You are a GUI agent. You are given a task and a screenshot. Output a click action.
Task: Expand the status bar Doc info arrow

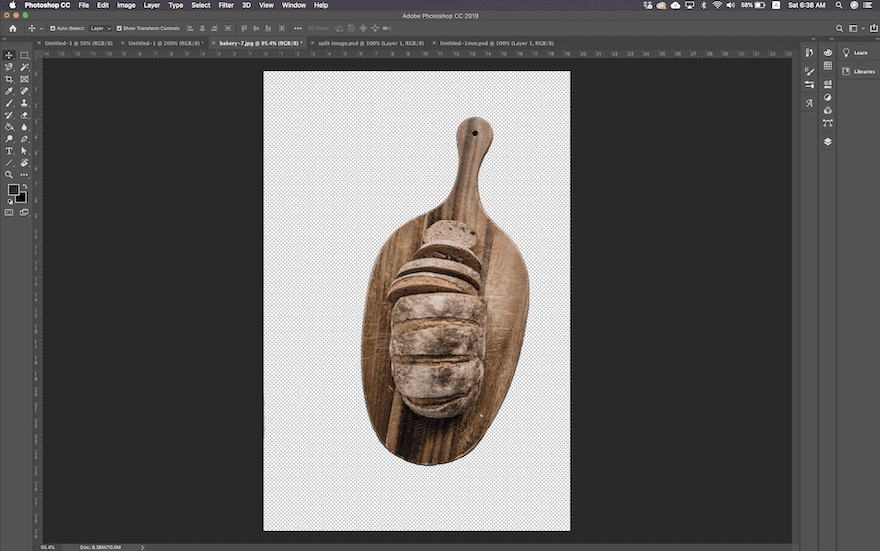pyautogui.click(x=143, y=547)
